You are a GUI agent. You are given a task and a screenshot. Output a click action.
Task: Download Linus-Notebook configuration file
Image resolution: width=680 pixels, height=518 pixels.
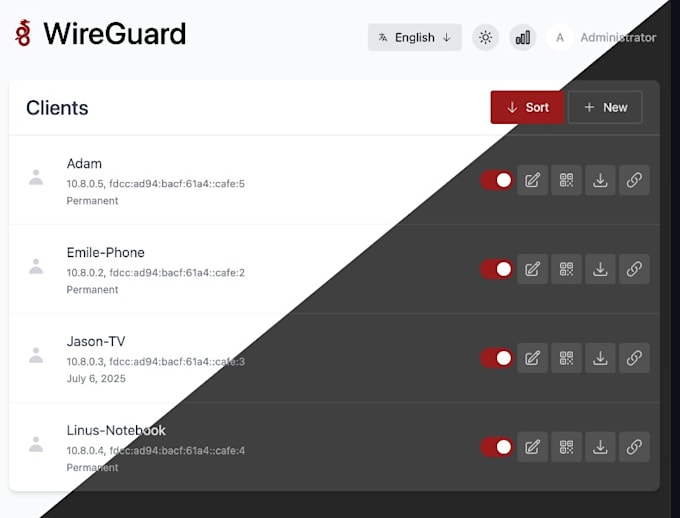[600, 447]
